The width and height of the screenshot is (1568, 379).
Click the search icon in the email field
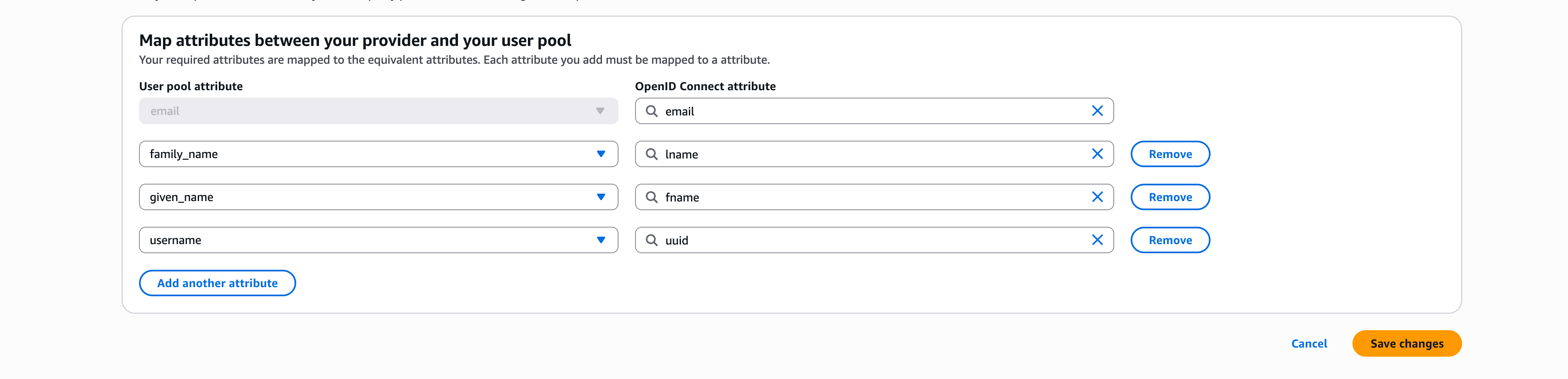652,111
